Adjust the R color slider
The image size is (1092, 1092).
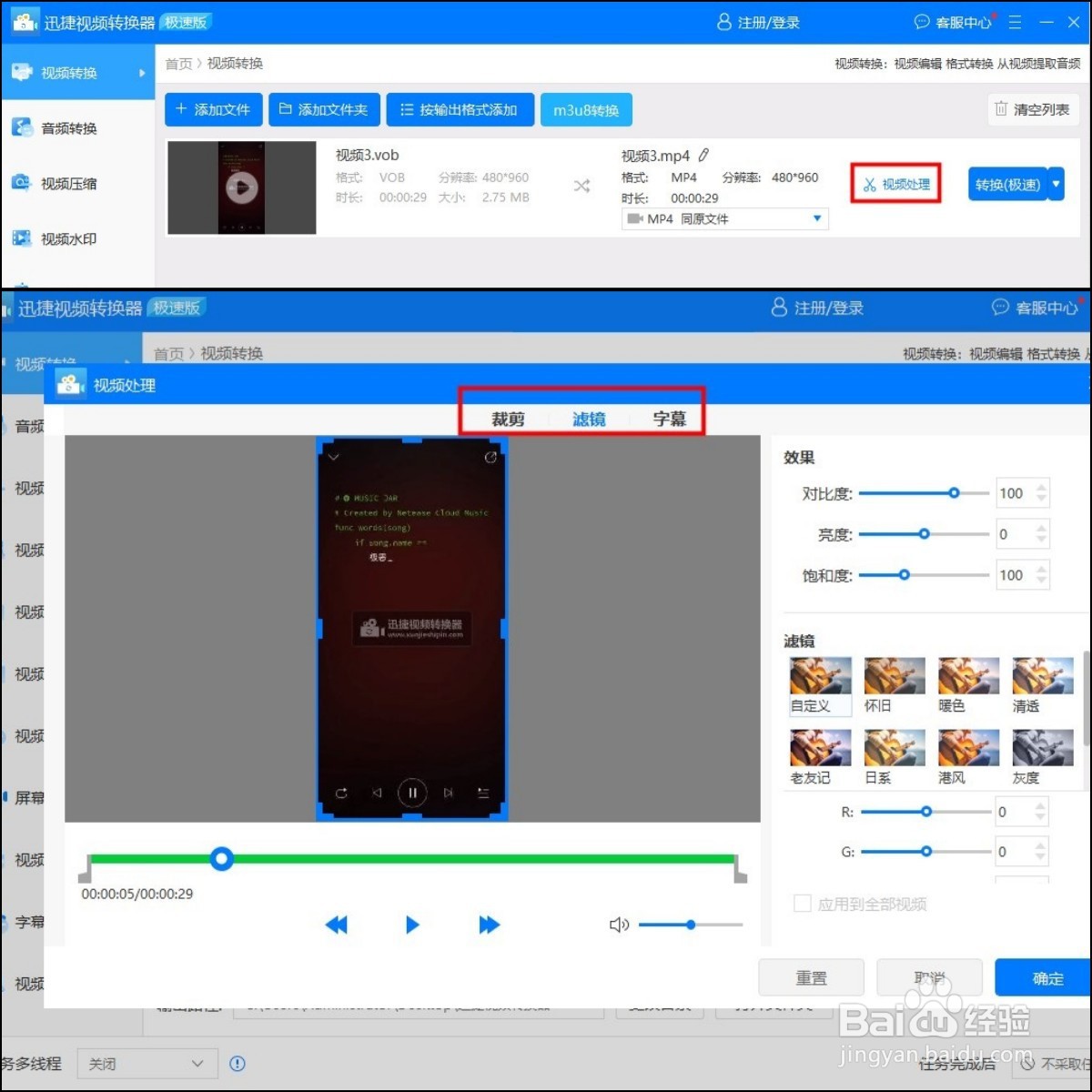pos(925,812)
